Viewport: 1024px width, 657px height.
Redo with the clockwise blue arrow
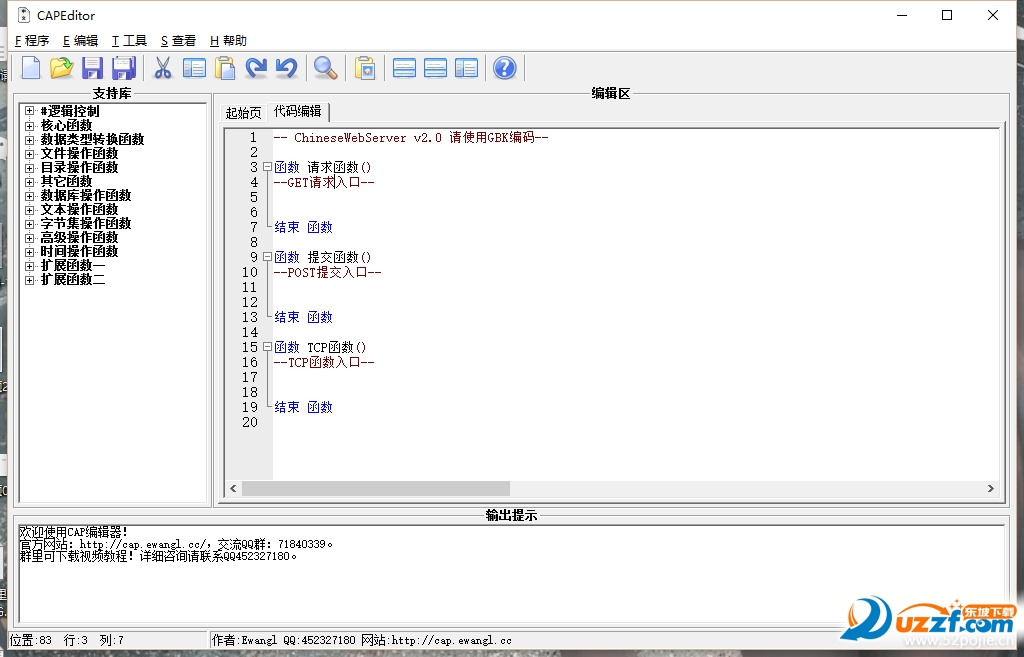[x=256, y=68]
